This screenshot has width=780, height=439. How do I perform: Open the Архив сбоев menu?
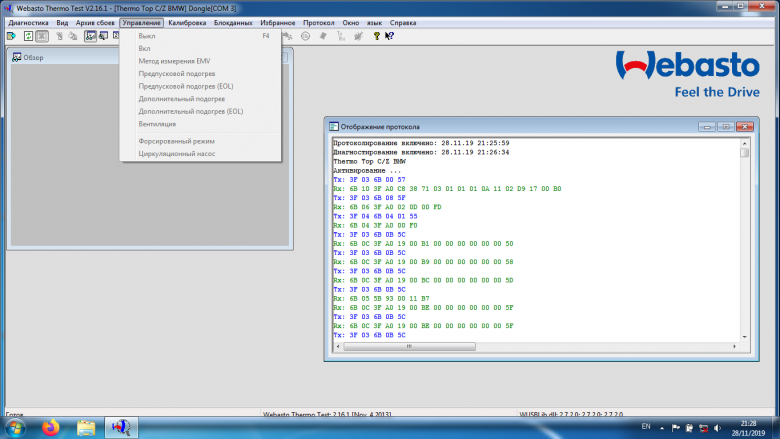(x=95, y=23)
